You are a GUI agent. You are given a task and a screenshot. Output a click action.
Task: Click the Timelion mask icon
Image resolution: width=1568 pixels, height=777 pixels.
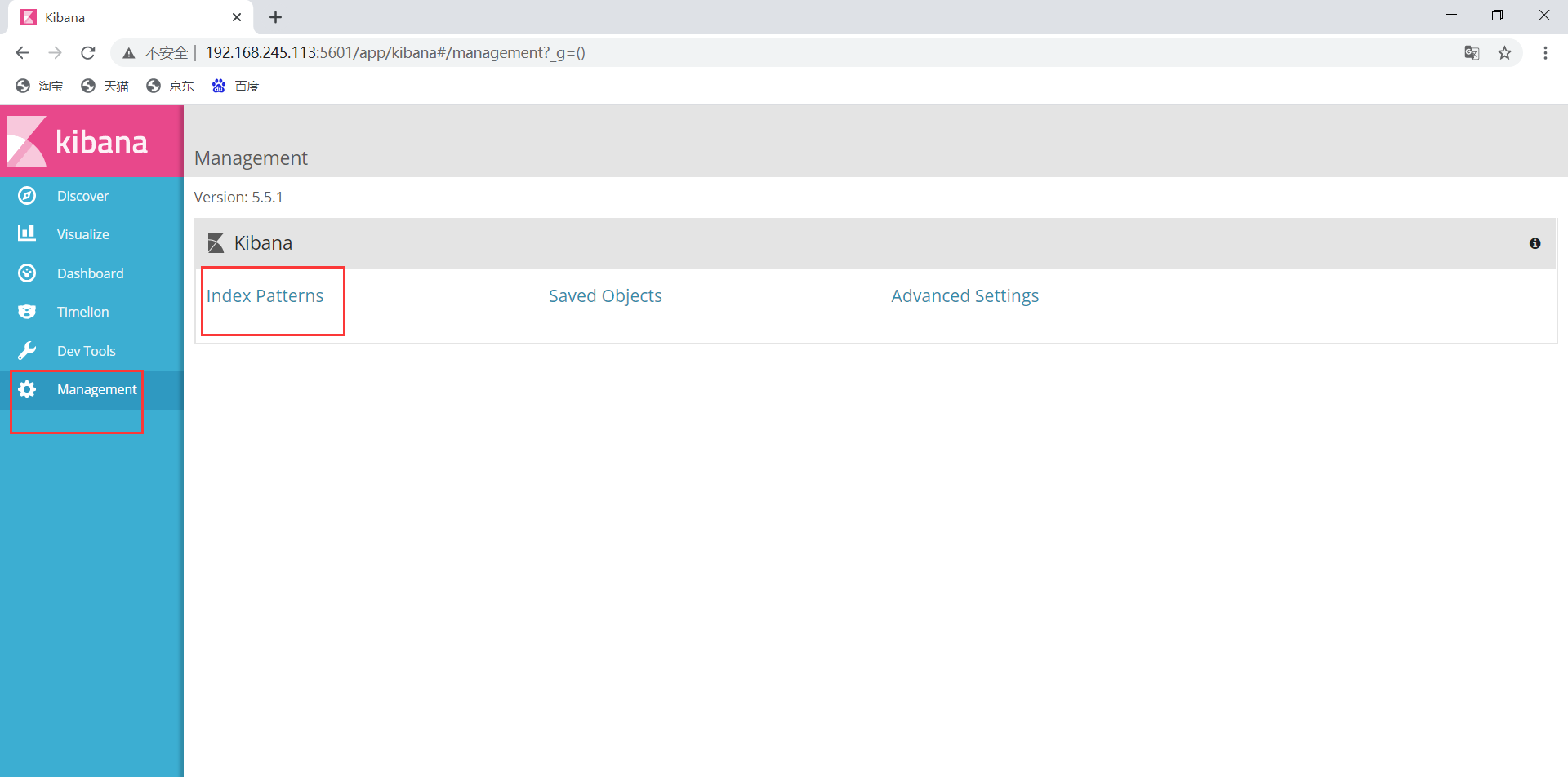coord(27,312)
